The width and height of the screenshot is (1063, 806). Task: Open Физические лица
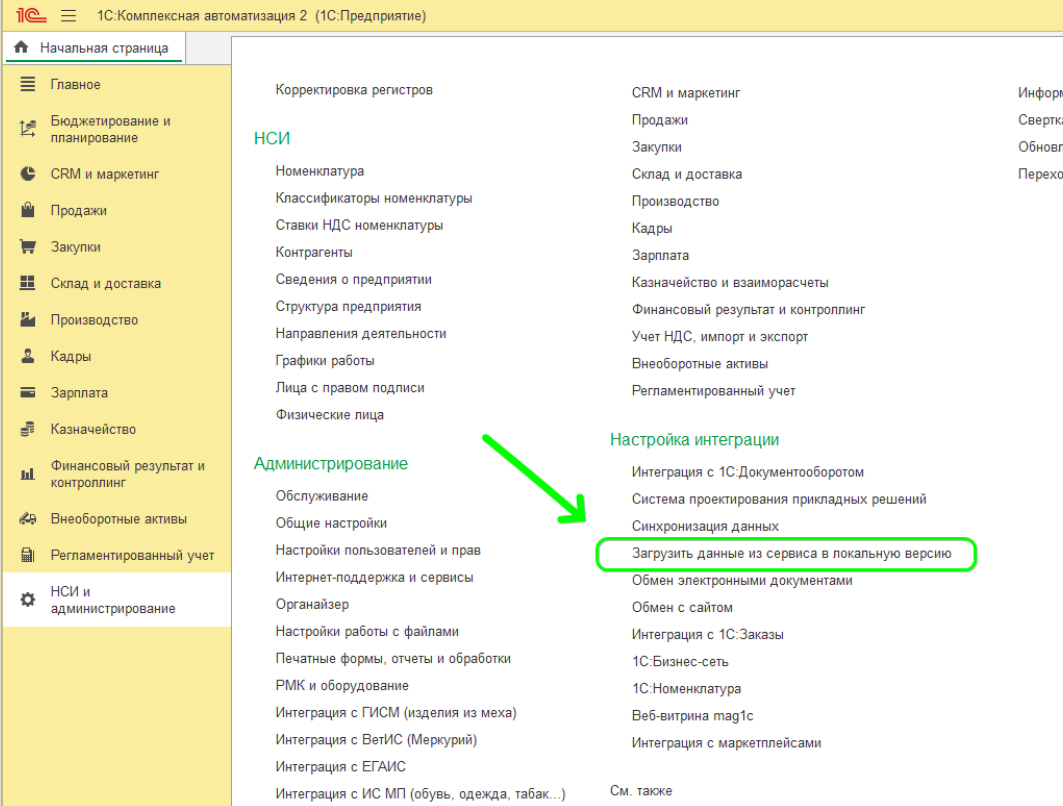point(329,415)
